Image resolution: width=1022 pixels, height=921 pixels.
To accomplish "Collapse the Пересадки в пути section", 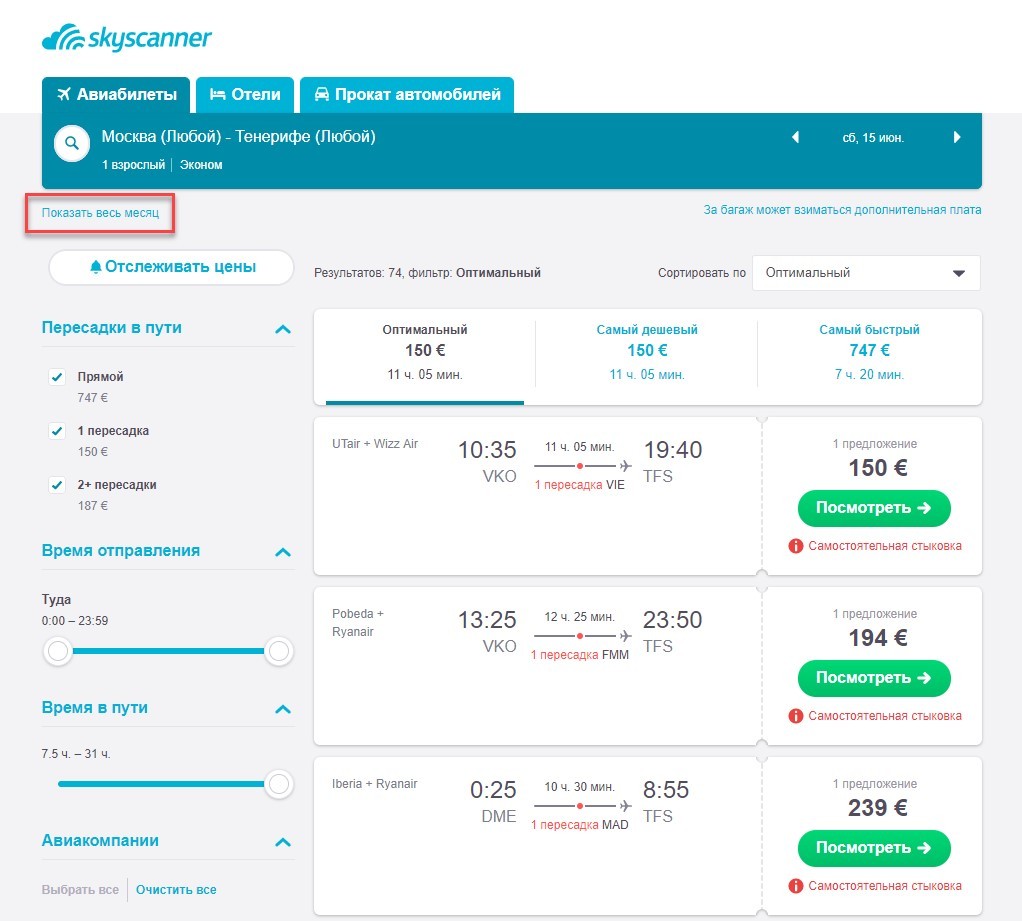I will point(283,329).
